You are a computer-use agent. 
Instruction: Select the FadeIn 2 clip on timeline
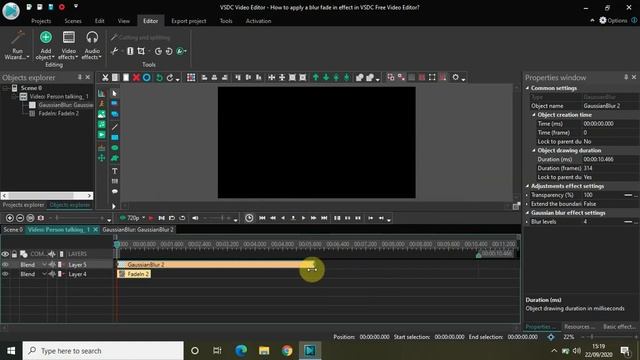[x=134, y=274]
